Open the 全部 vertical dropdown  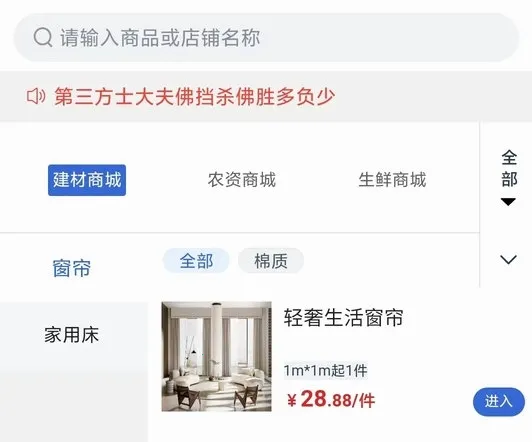tap(509, 177)
